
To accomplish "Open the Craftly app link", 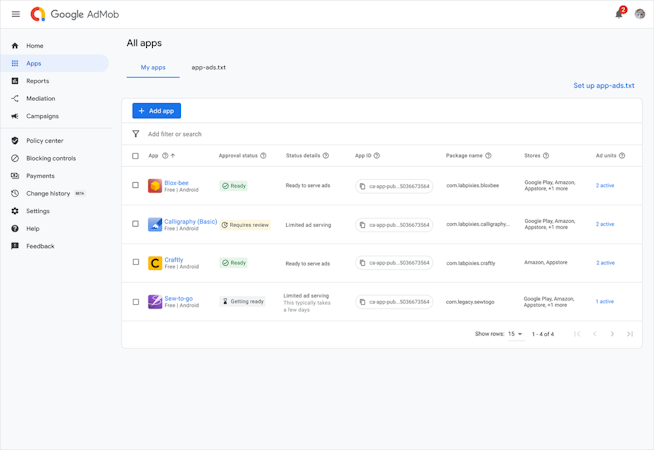I will coord(174,259).
